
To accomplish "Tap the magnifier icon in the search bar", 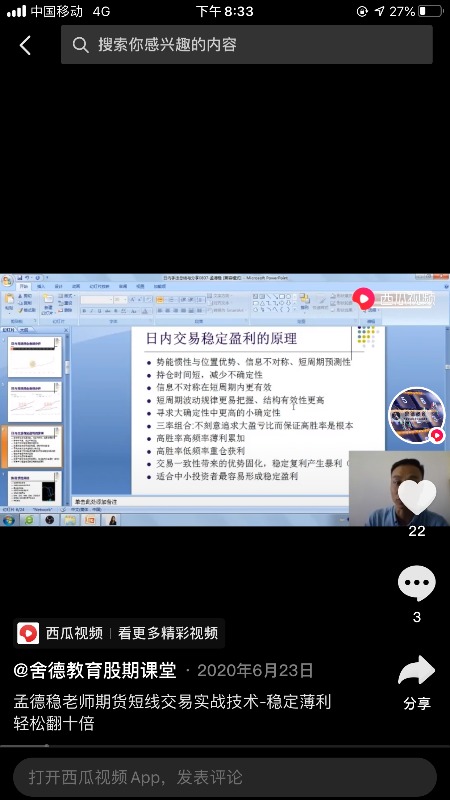I will coord(81,45).
